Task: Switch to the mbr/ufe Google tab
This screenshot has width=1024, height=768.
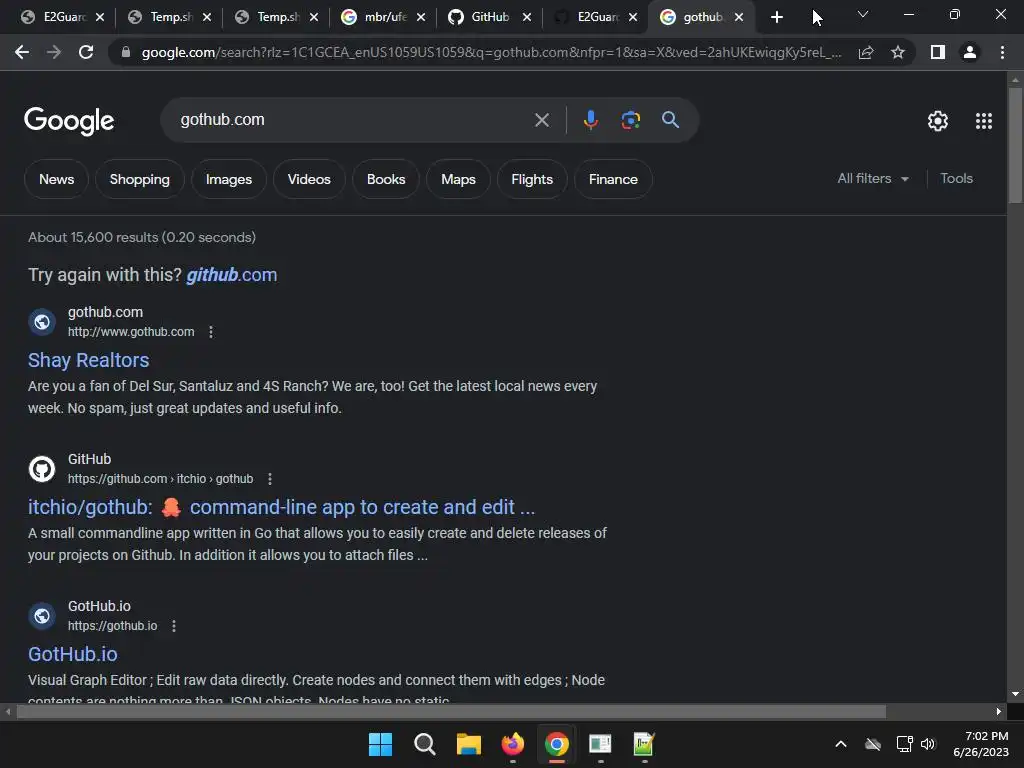Action: coord(377,17)
